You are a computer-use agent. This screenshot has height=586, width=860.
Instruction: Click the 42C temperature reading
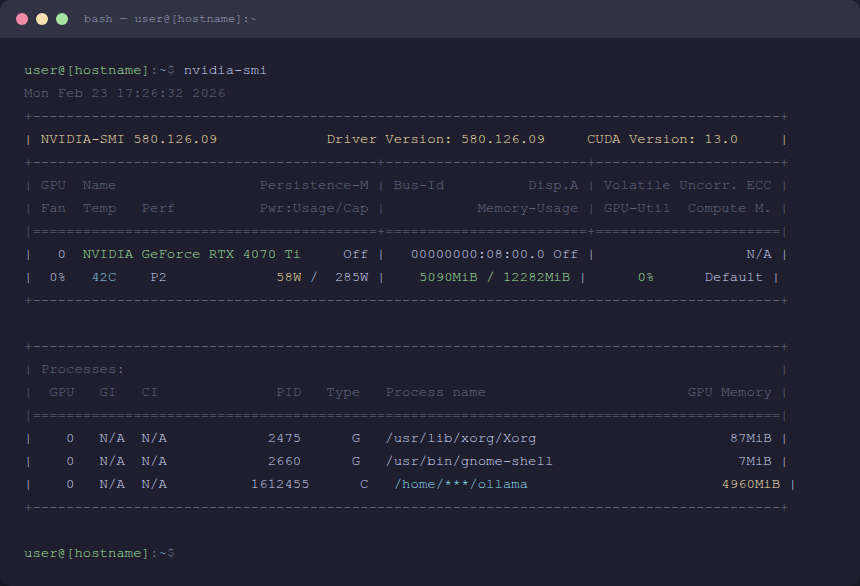104,278
